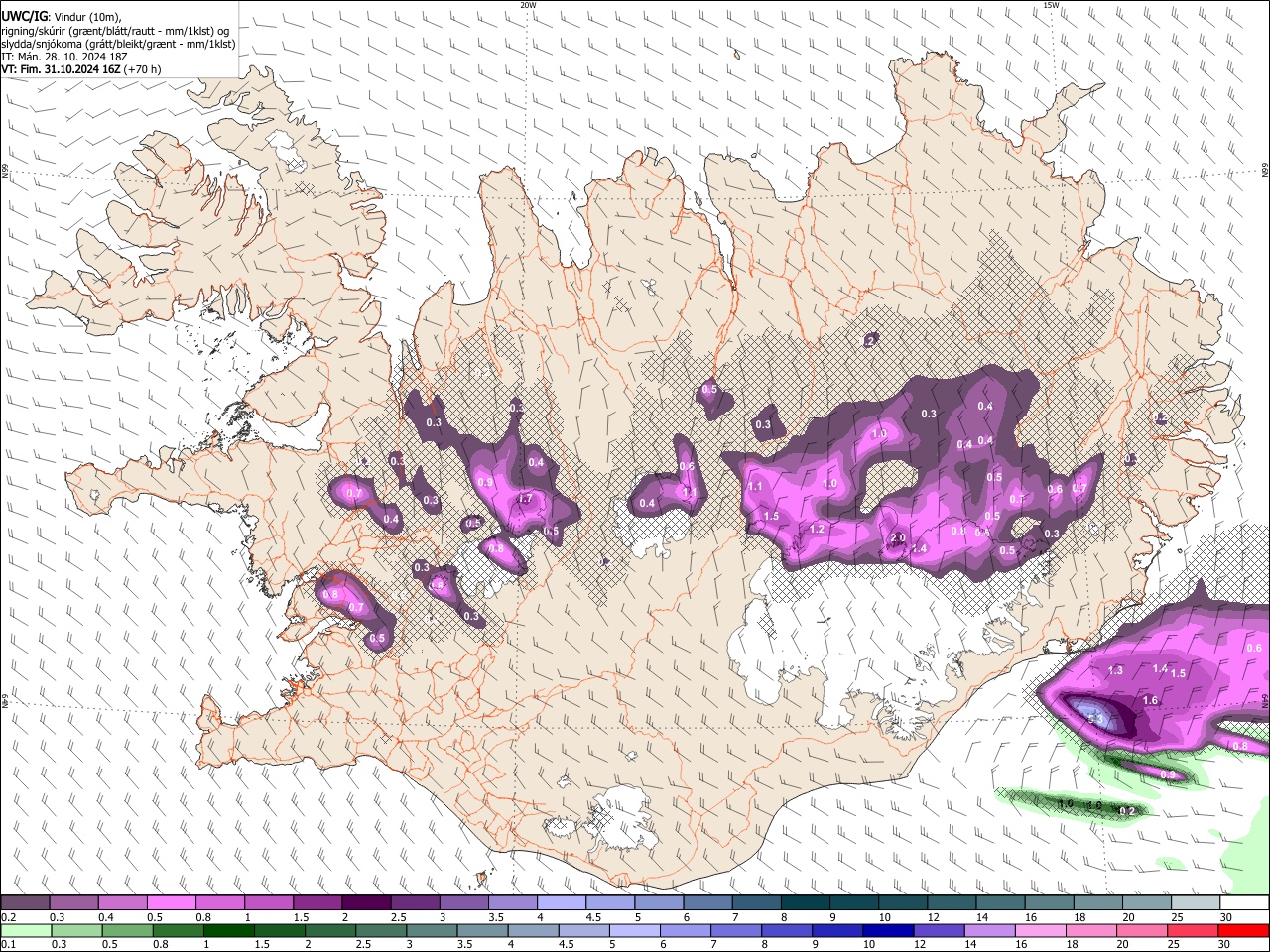This screenshot has width=1270, height=952.
Task: Select the '1.3' precipitation value off southeast coast
Action: [1115, 670]
